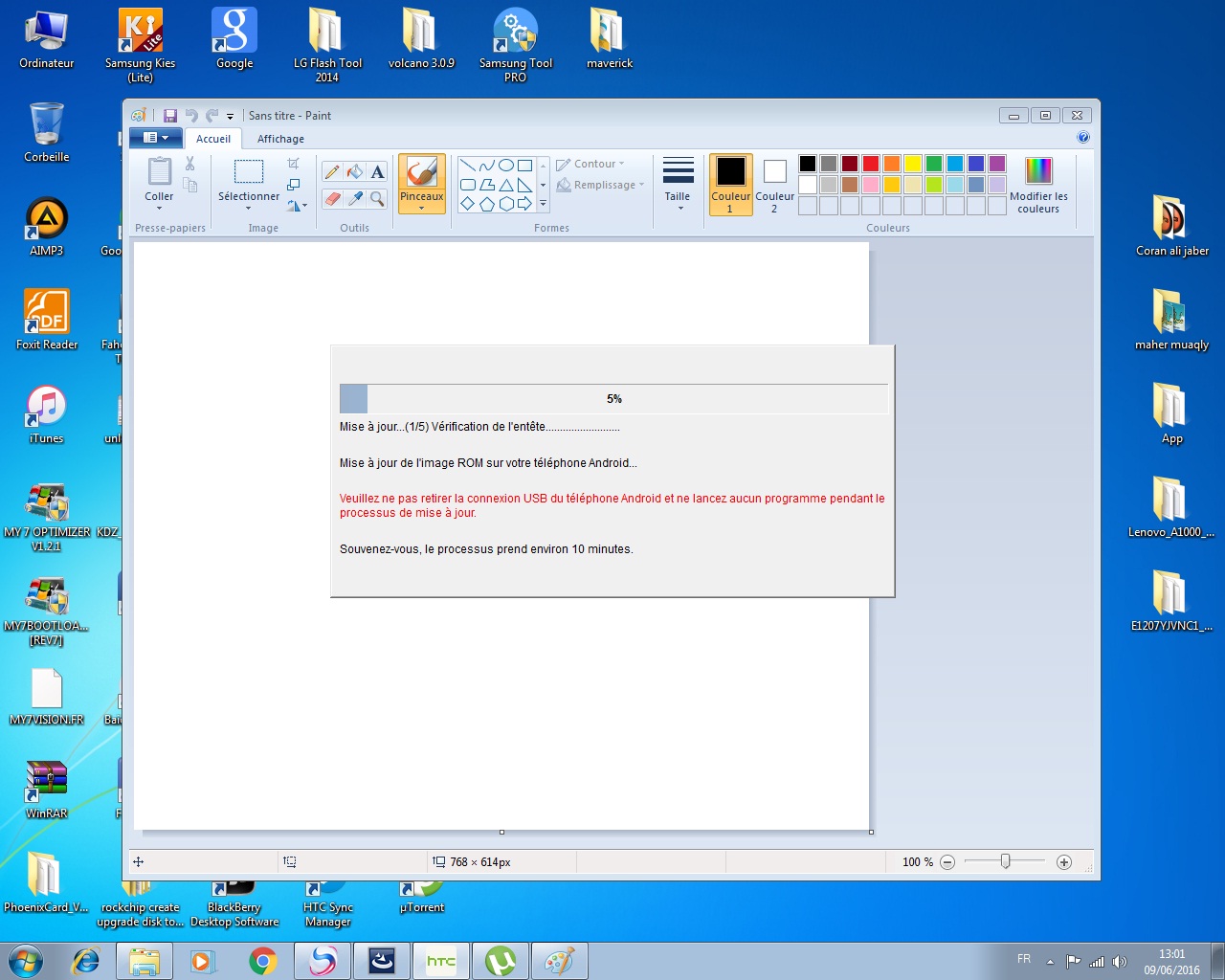Viewport: 1225px width, 980px height.
Task: Expand the Sélectionner dropdown arrow
Action: [249, 208]
